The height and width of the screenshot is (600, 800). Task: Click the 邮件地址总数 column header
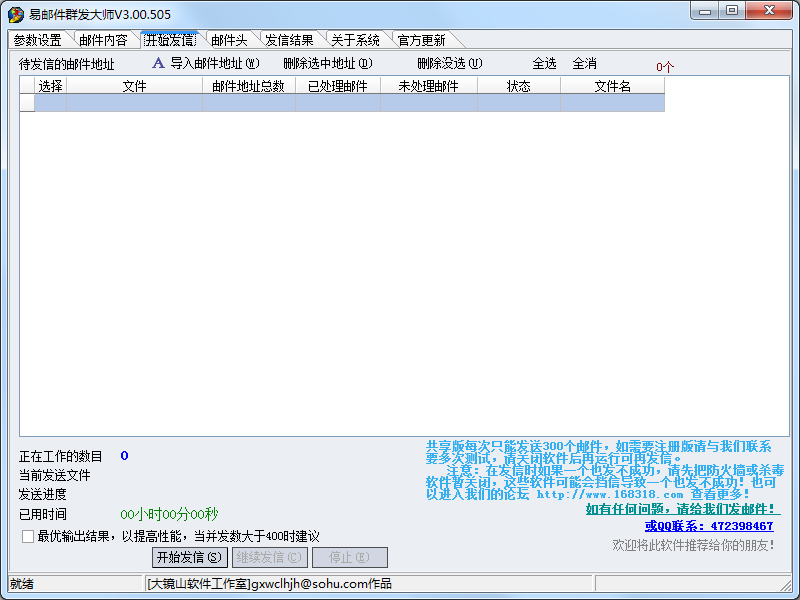click(249, 86)
